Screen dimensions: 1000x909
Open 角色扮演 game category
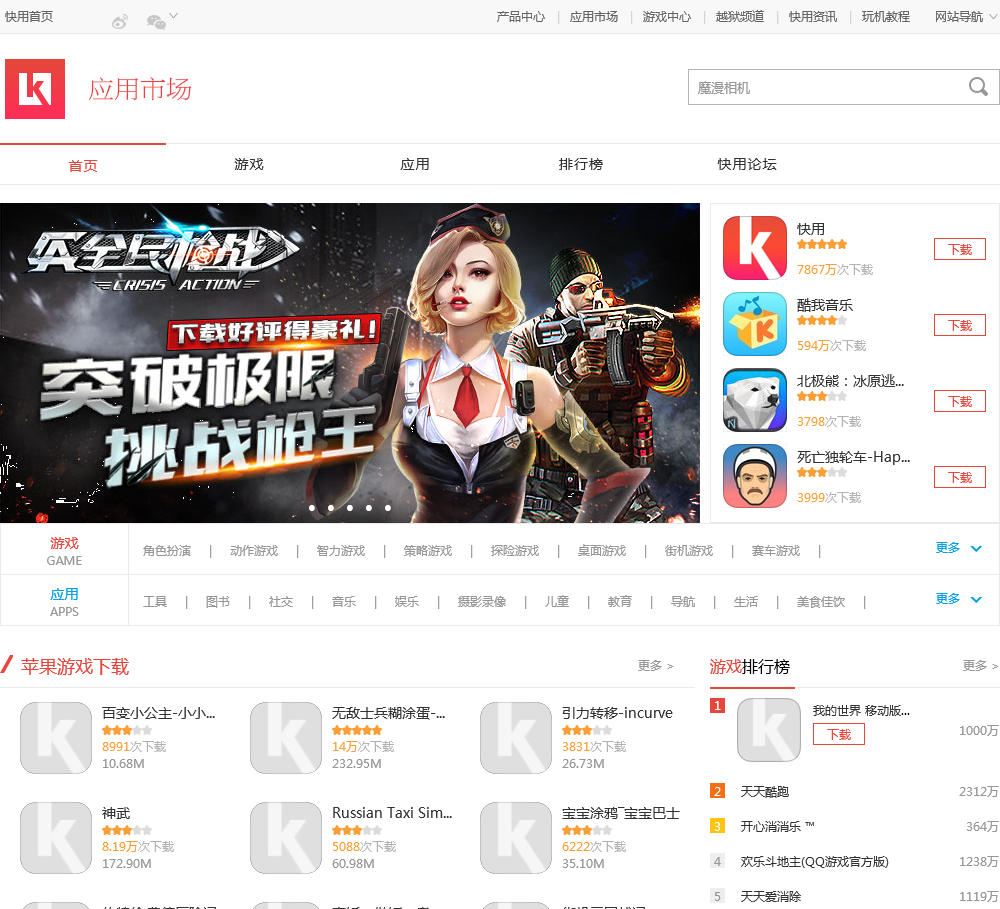pos(166,551)
